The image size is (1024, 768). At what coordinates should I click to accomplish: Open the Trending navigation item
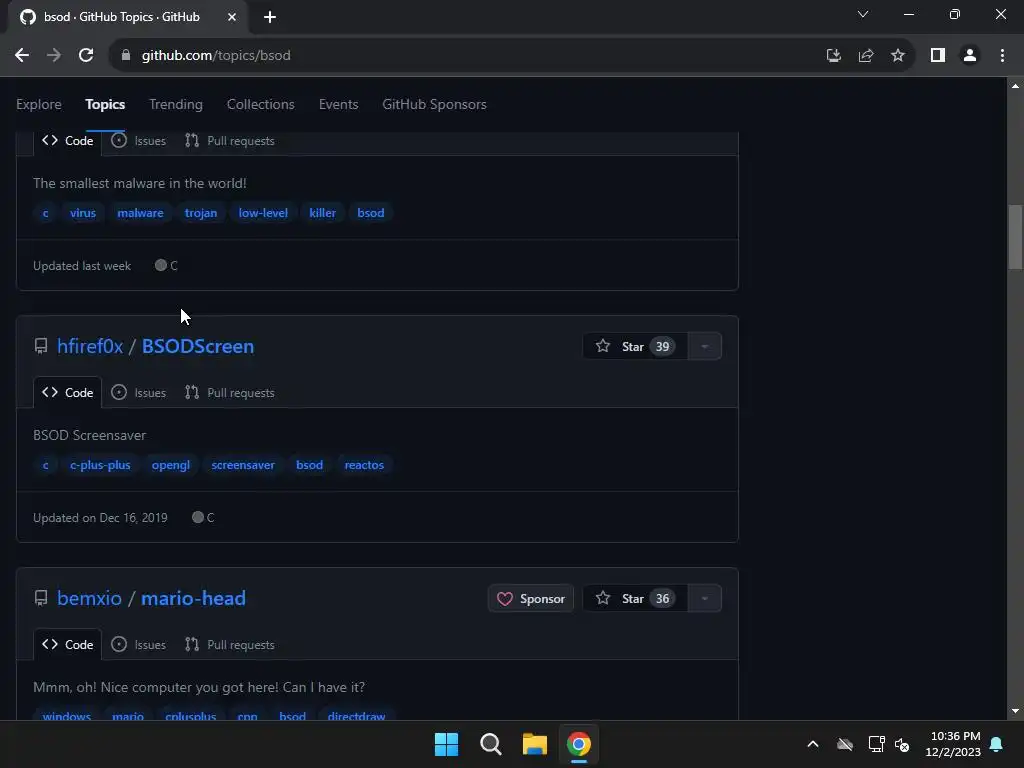[176, 104]
